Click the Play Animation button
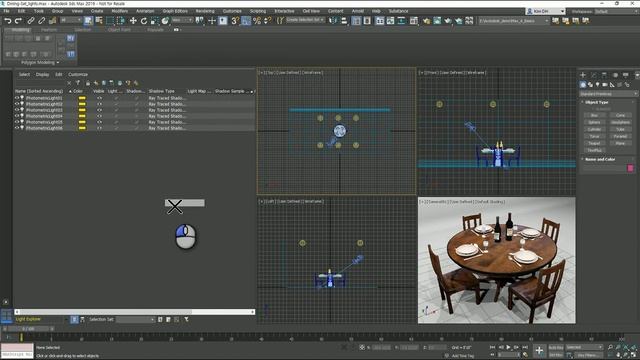 tap(509, 347)
